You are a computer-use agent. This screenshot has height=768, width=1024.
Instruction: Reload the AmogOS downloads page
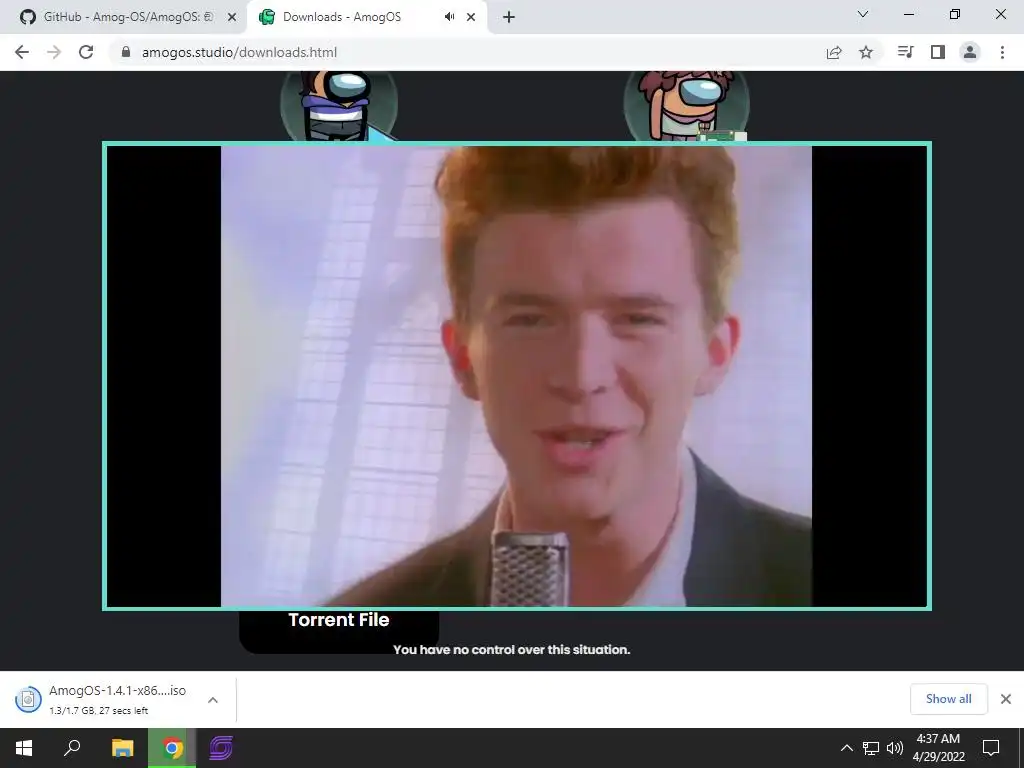[86, 52]
